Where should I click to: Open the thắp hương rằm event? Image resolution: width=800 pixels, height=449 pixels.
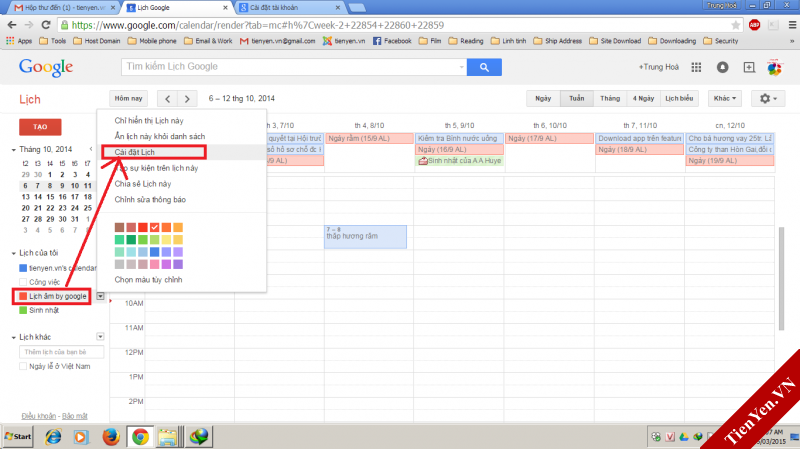pos(365,237)
